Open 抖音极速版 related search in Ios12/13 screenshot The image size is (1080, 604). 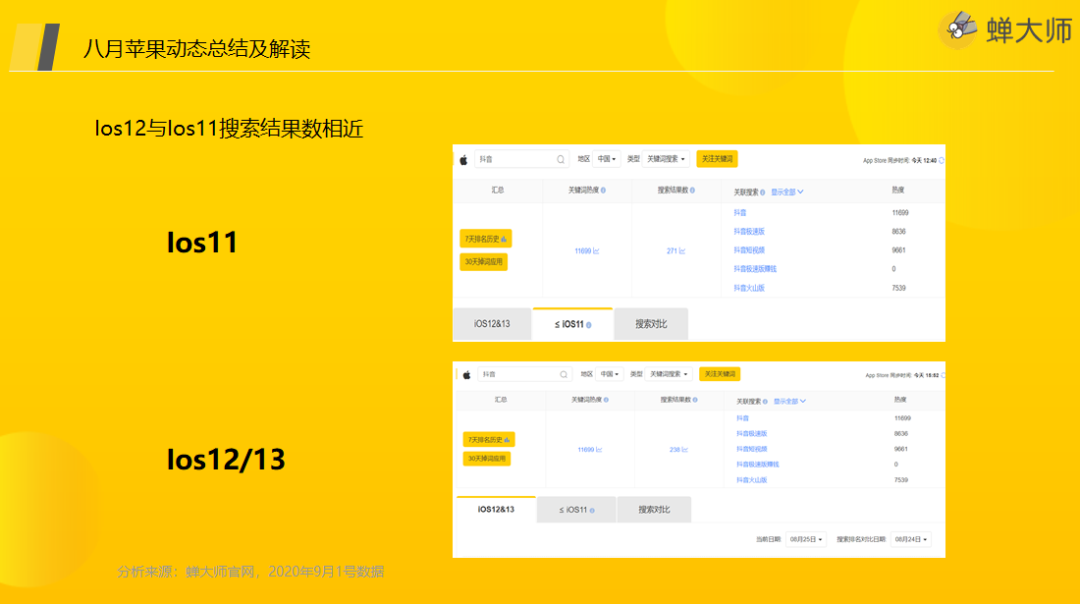coord(751,434)
